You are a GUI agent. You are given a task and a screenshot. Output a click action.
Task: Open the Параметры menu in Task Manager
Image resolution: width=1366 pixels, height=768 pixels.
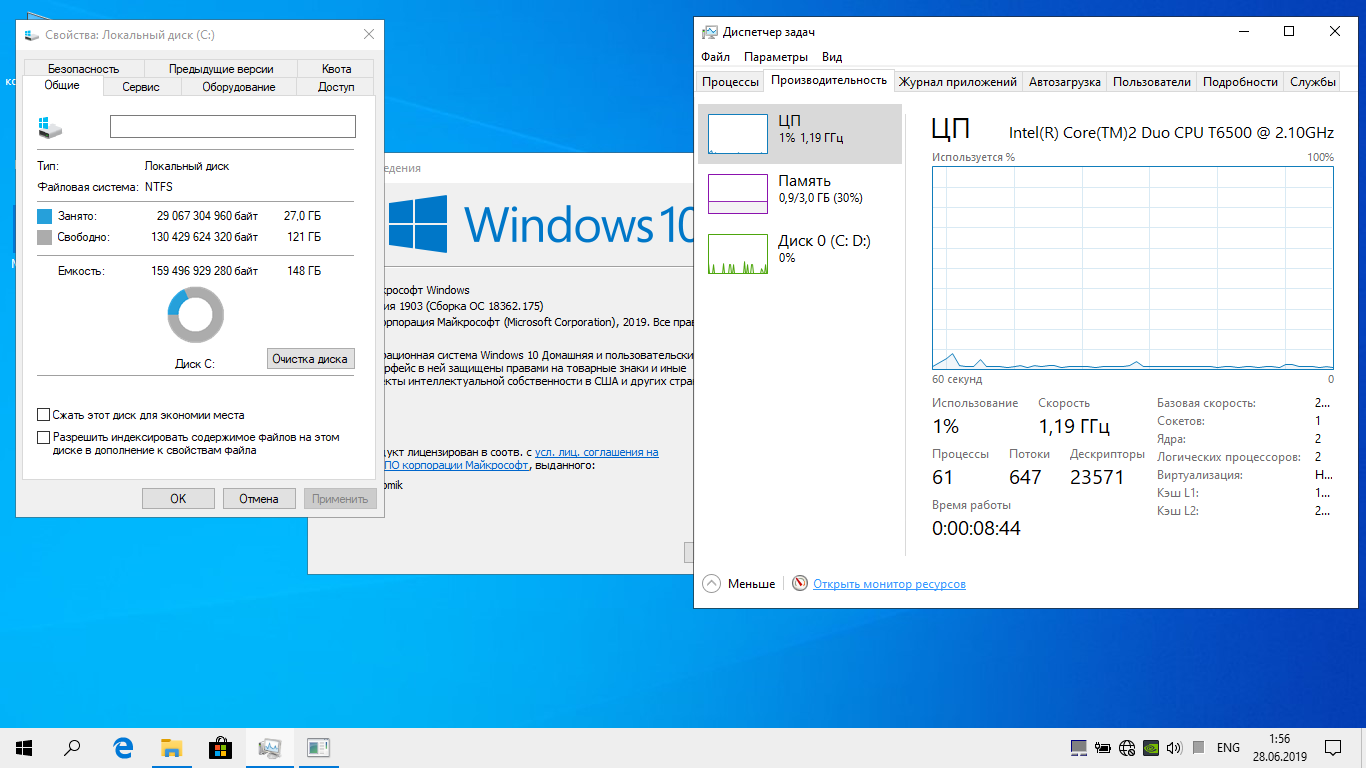[x=775, y=57]
